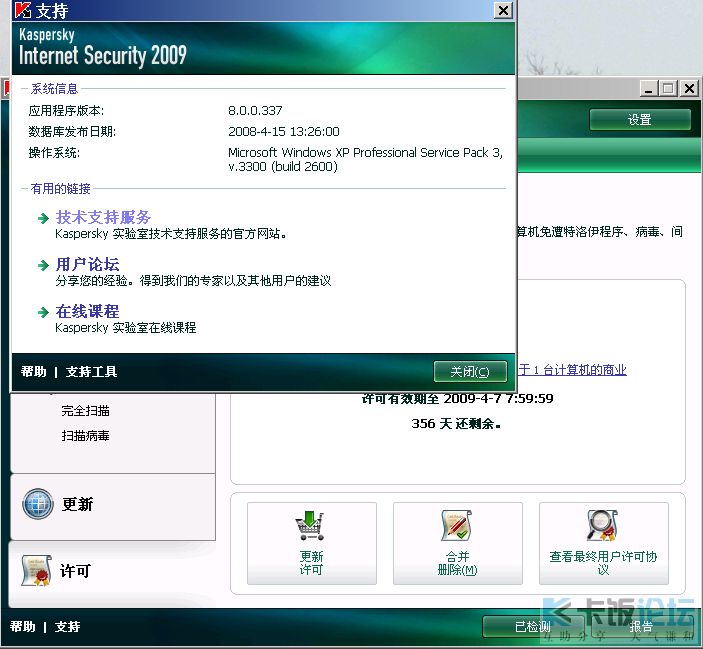
Task: Click 更新许可 button label
Action: tap(311, 563)
